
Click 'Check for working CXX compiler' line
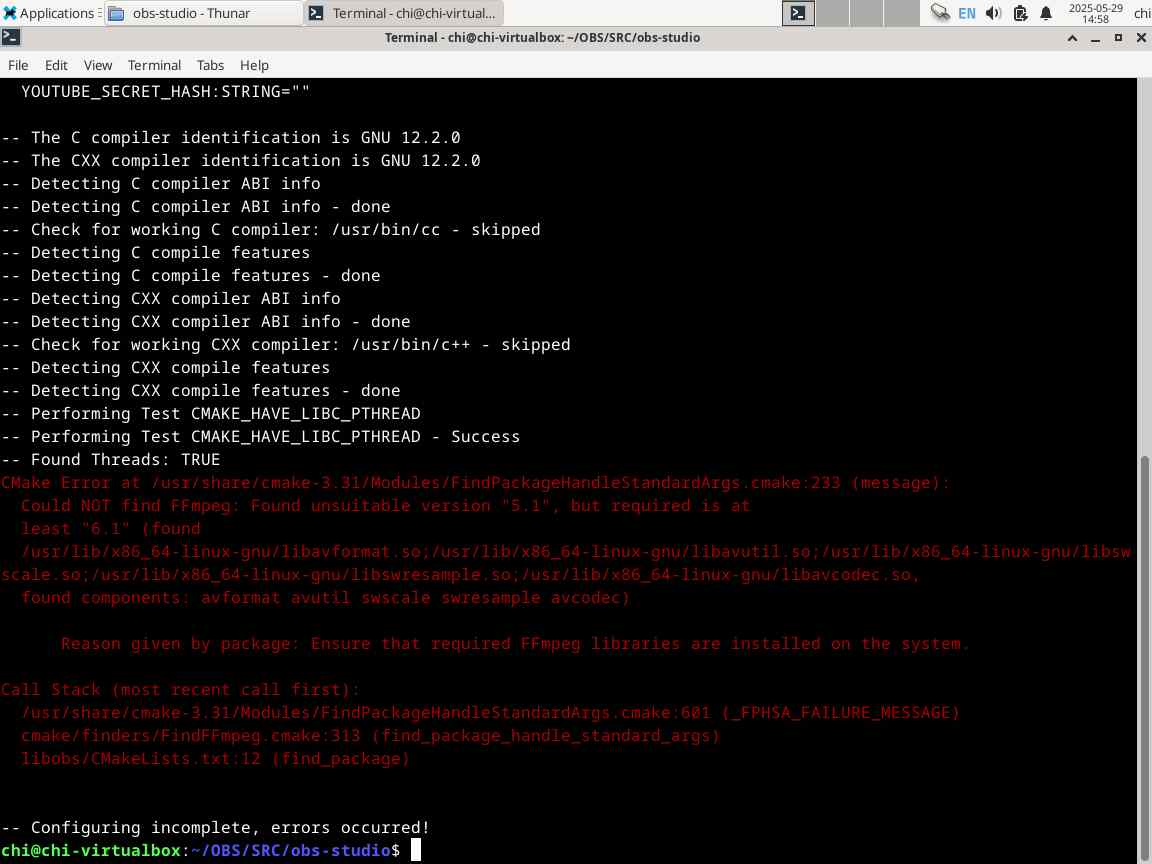pyautogui.click(x=285, y=345)
